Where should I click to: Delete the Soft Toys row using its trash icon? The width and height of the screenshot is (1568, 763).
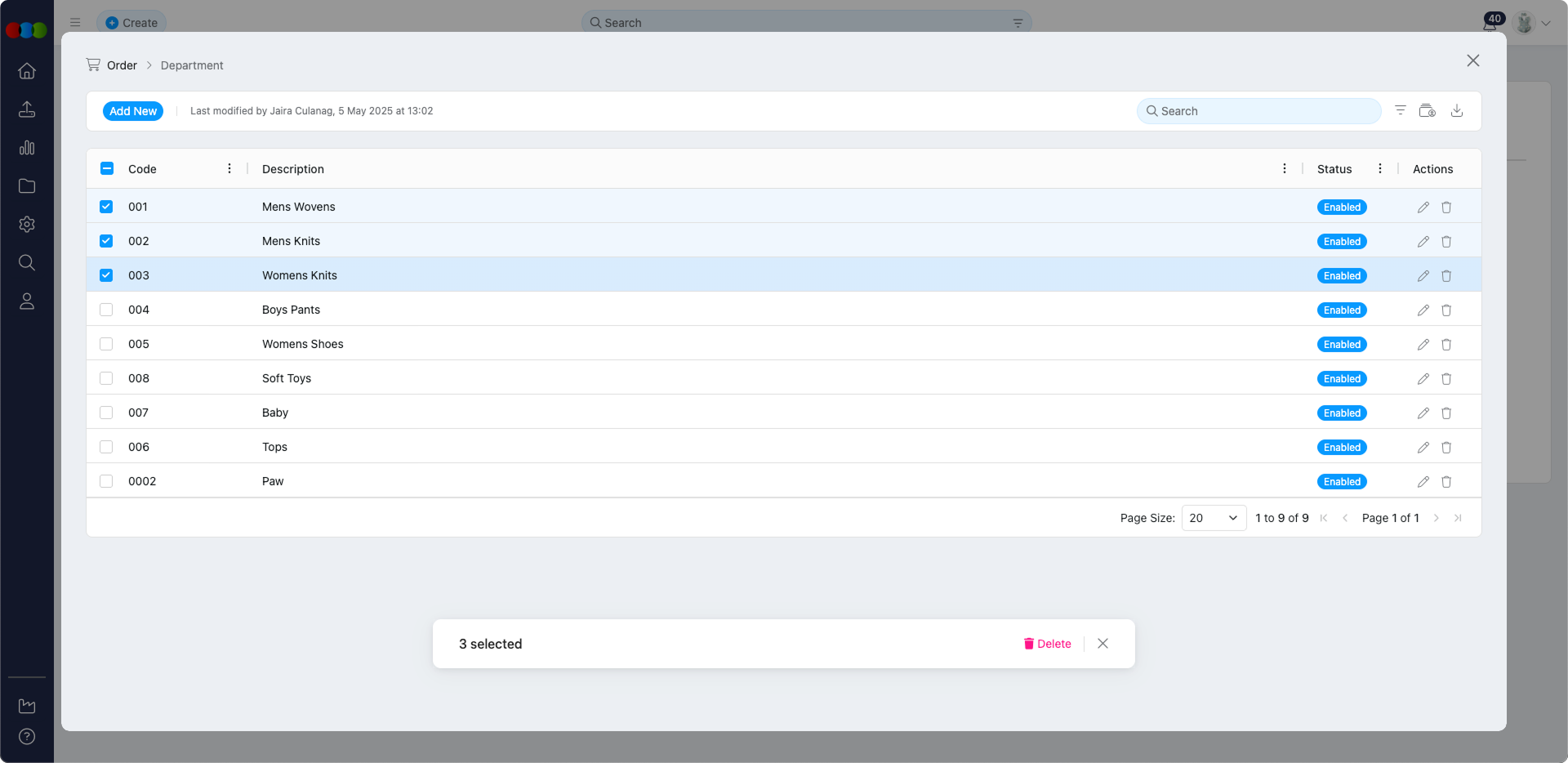(1446, 379)
